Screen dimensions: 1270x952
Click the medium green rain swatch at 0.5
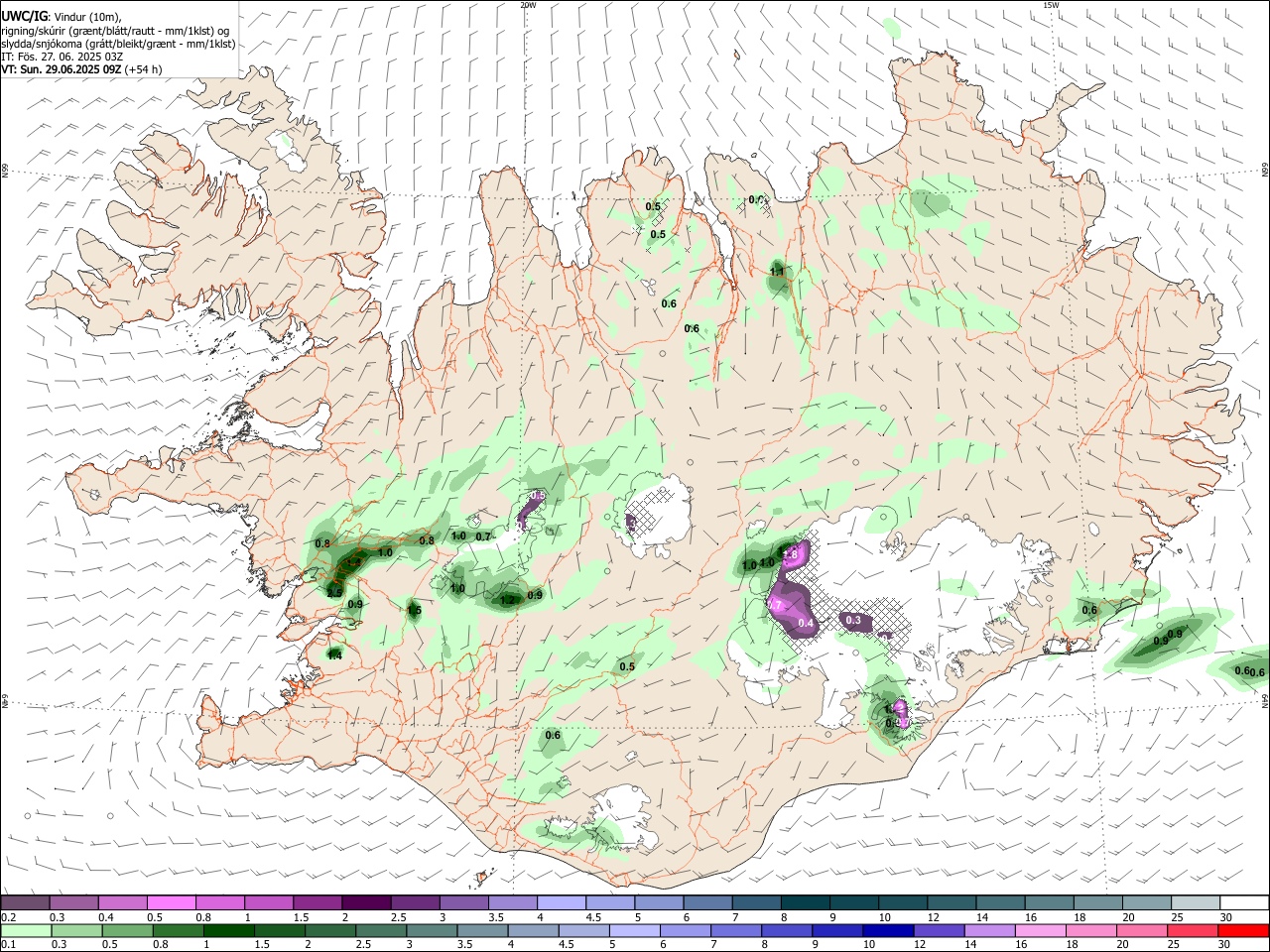point(127,930)
